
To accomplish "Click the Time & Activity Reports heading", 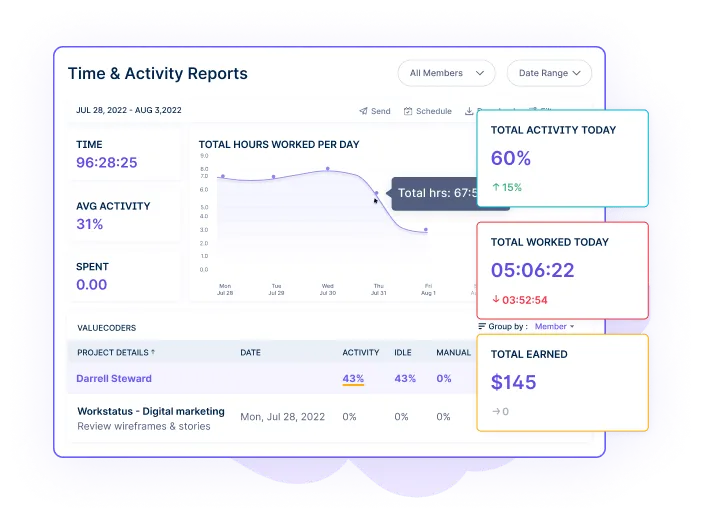I will pyautogui.click(x=158, y=73).
